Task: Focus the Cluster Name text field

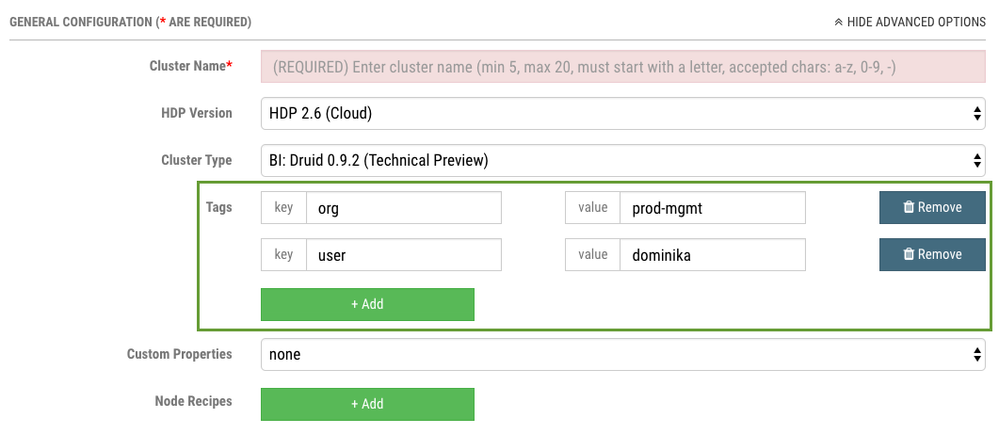Action: click(x=622, y=67)
